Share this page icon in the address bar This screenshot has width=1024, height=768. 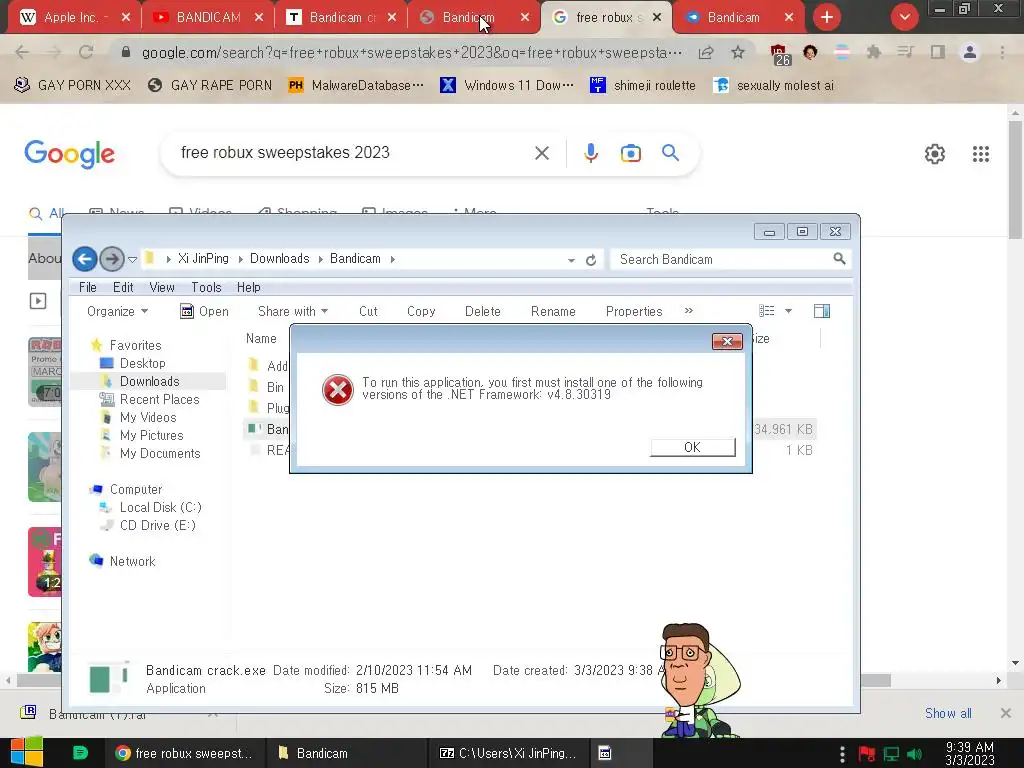pyautogui.click(x=706, y=52)
